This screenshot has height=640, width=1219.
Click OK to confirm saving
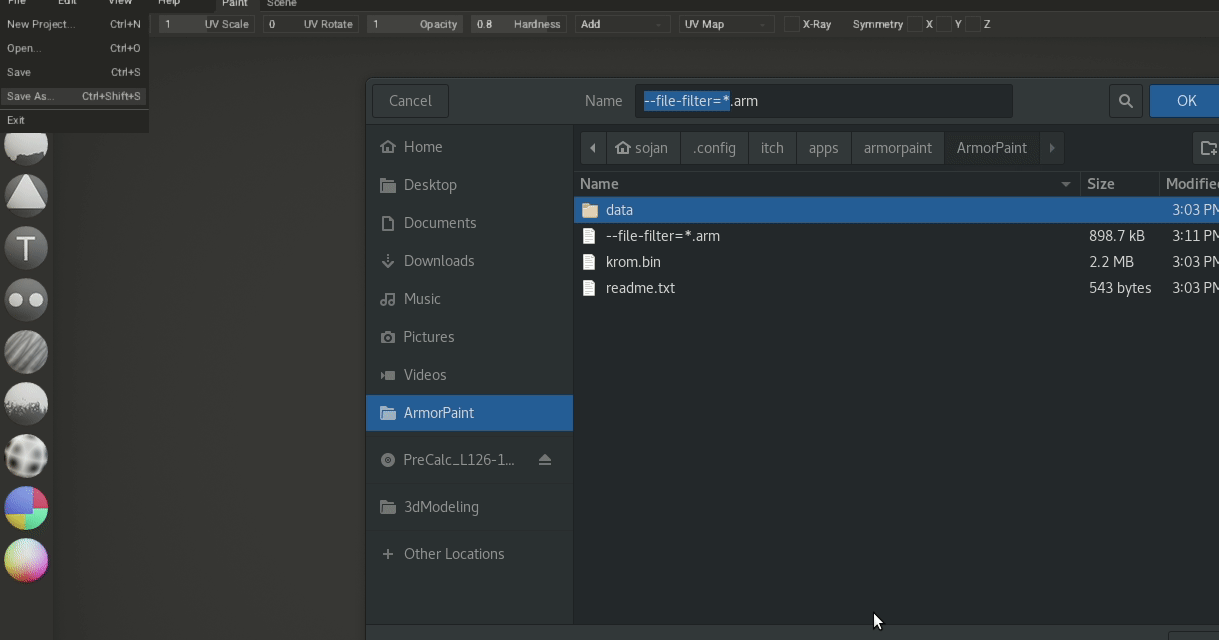(x=1185, y=101)
